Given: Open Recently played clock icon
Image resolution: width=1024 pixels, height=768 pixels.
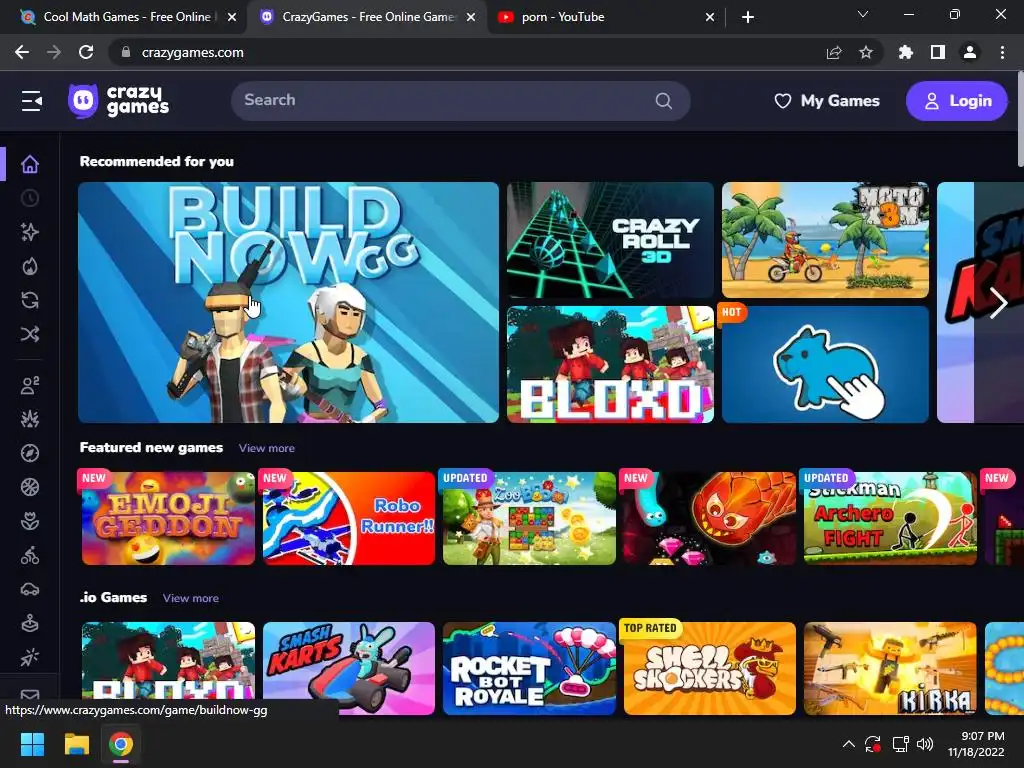Looking at the screenshot, I should (x=30, y=198).
